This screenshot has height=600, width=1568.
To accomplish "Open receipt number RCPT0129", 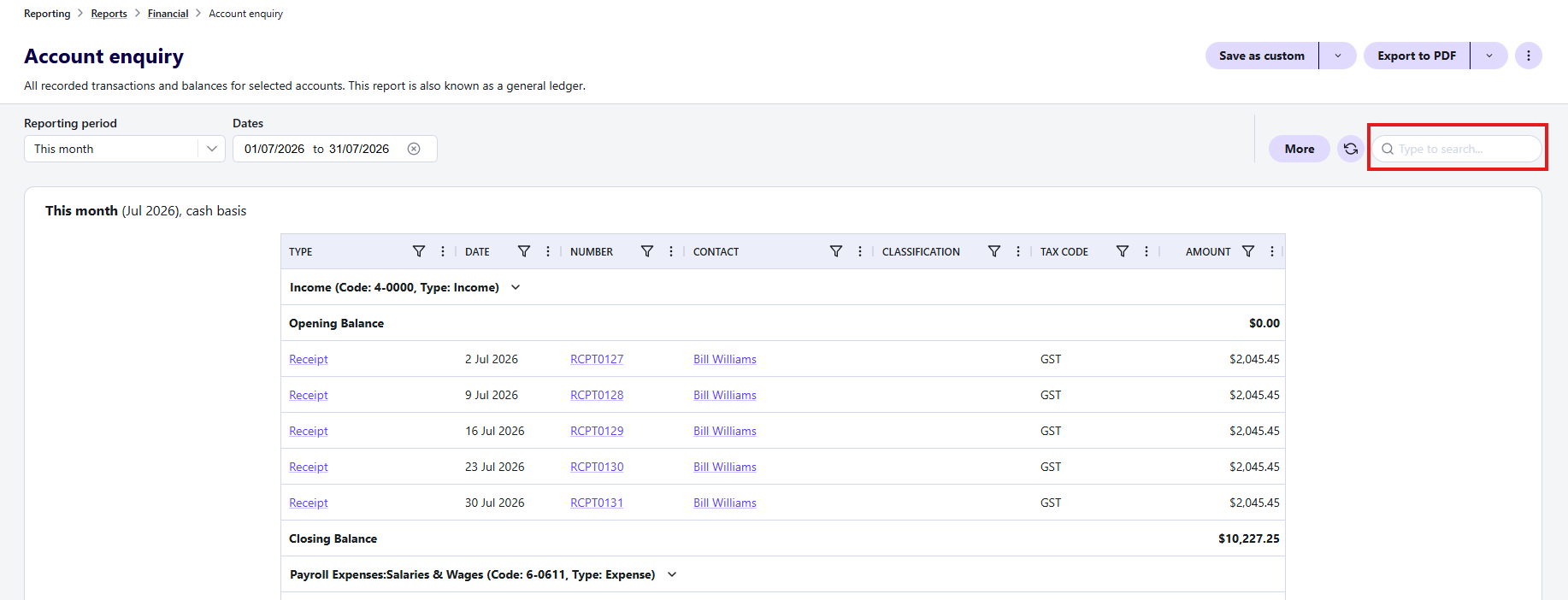I will pos(597,431).
